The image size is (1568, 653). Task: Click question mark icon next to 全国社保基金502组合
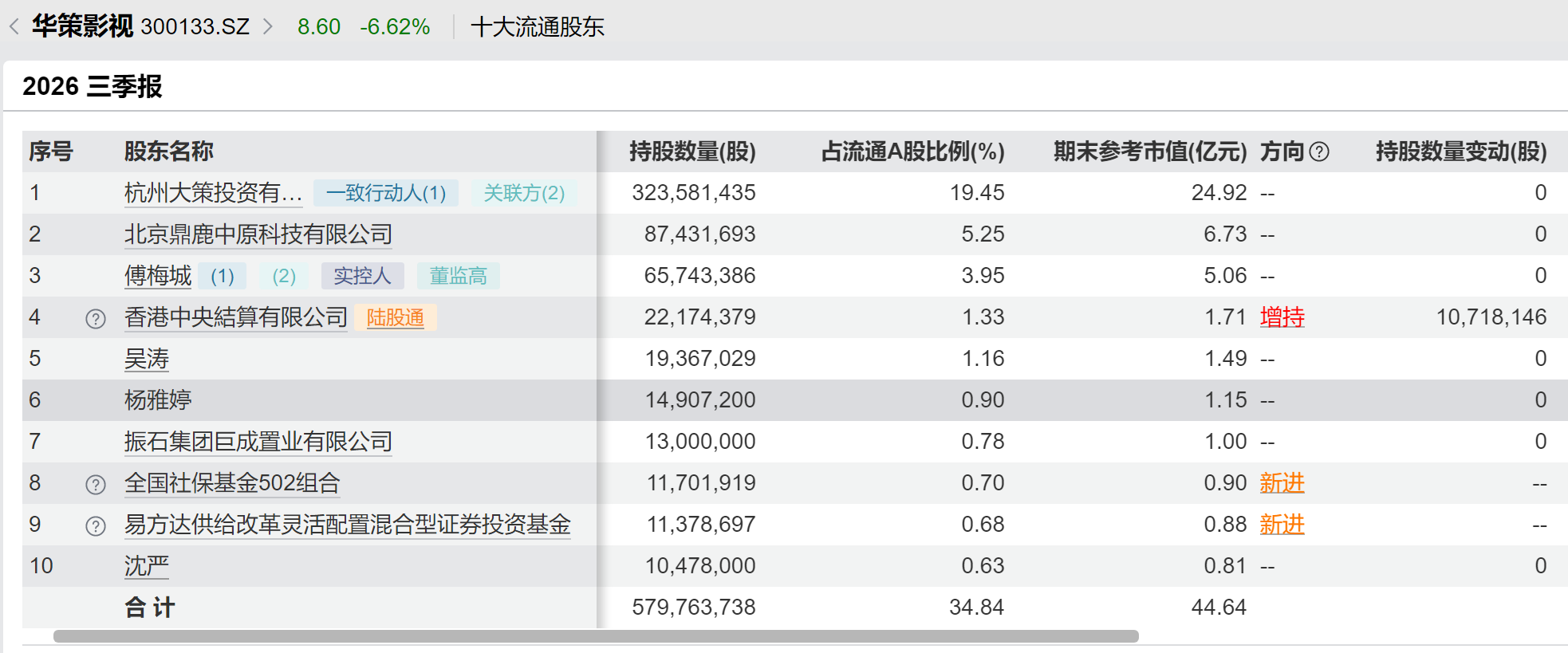pos(96,485)
